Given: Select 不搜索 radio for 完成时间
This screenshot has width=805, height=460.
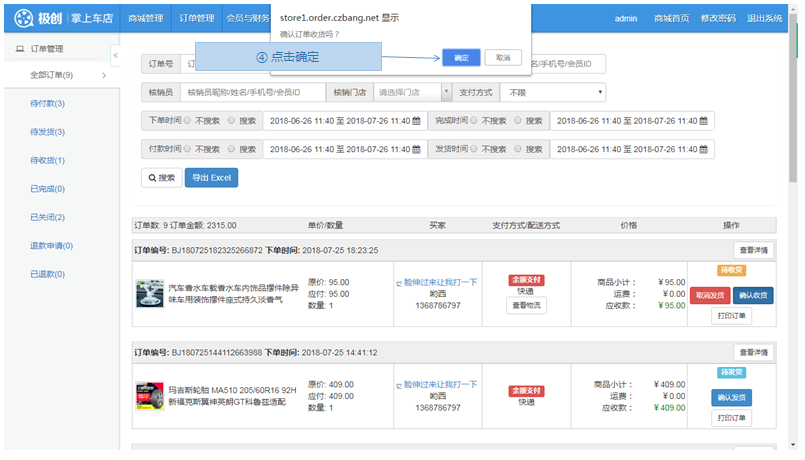Looking at the screenshot, I should (x=475, y=121).
